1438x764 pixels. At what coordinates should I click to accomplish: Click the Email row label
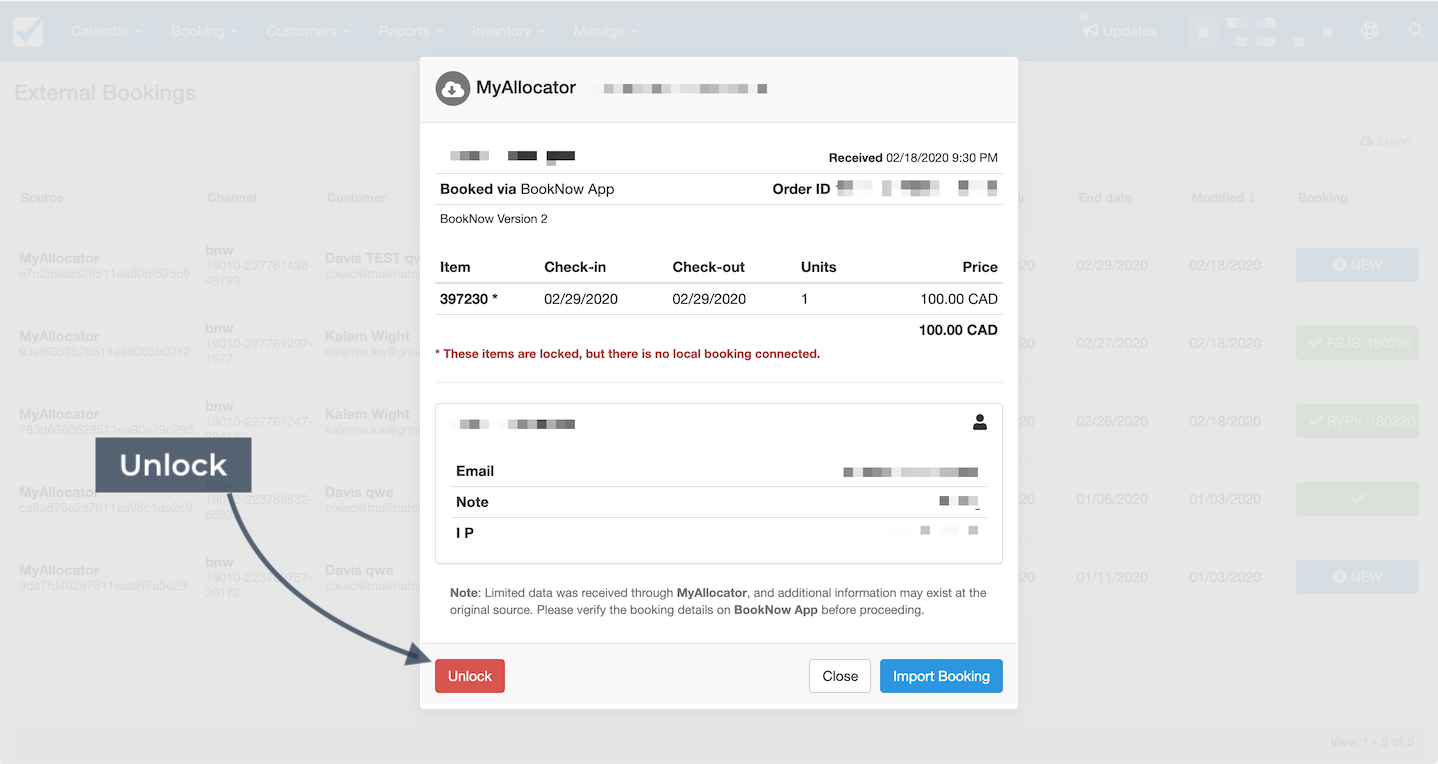[x=475, y=471]
